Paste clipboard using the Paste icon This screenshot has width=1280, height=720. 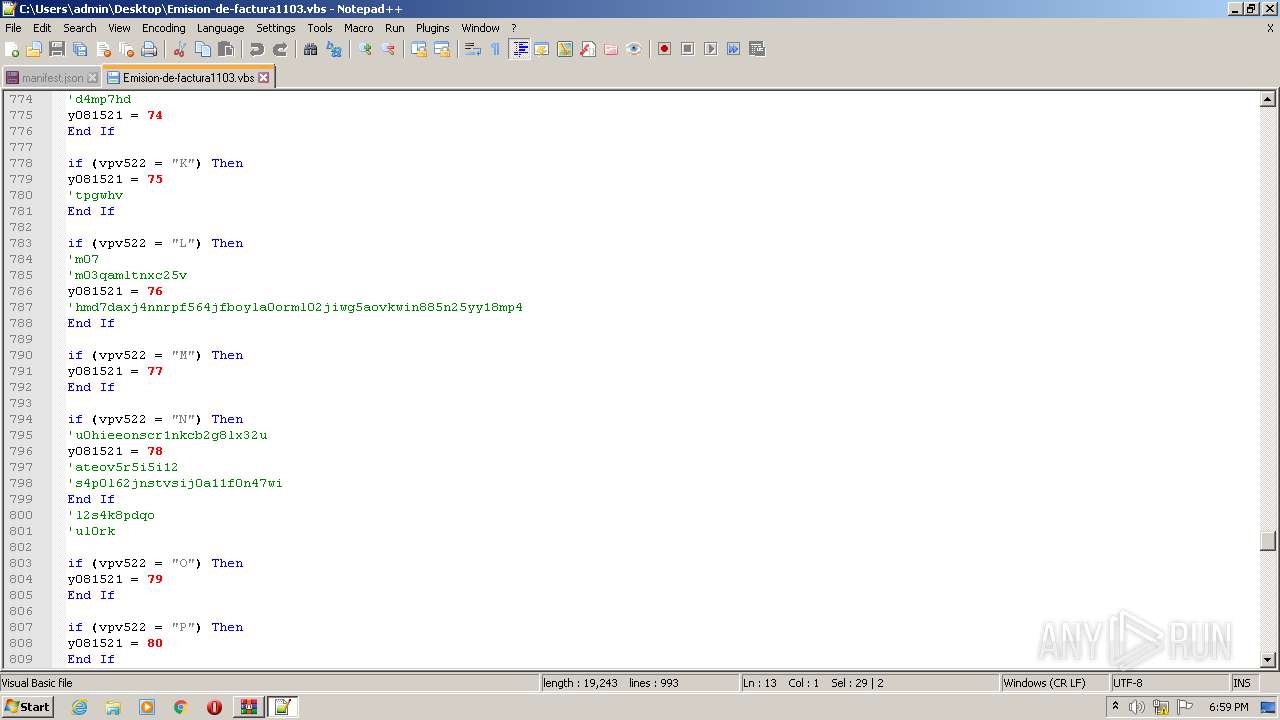[x=226, y=49]
